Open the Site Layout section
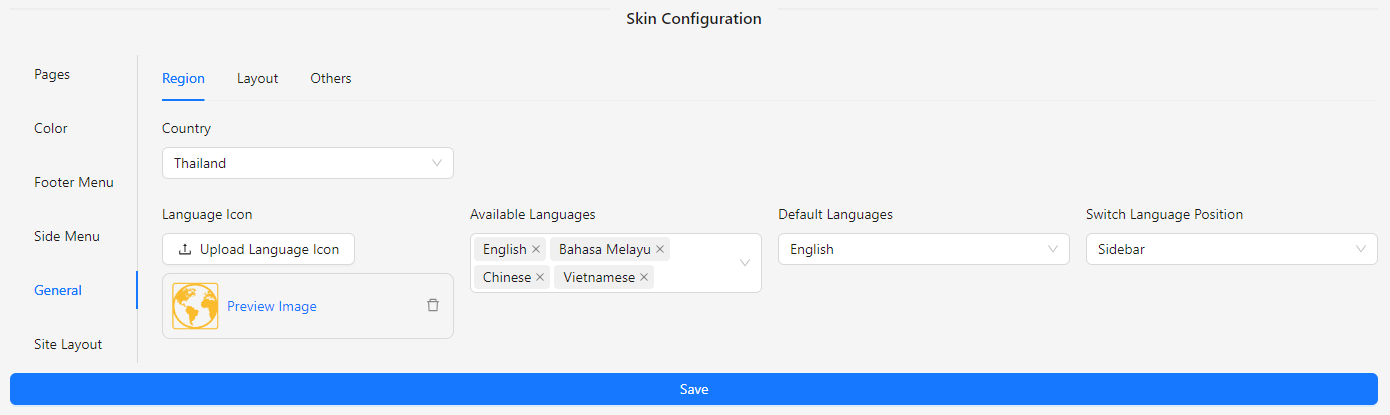1390x415 pixels. (x=68, y=344)
